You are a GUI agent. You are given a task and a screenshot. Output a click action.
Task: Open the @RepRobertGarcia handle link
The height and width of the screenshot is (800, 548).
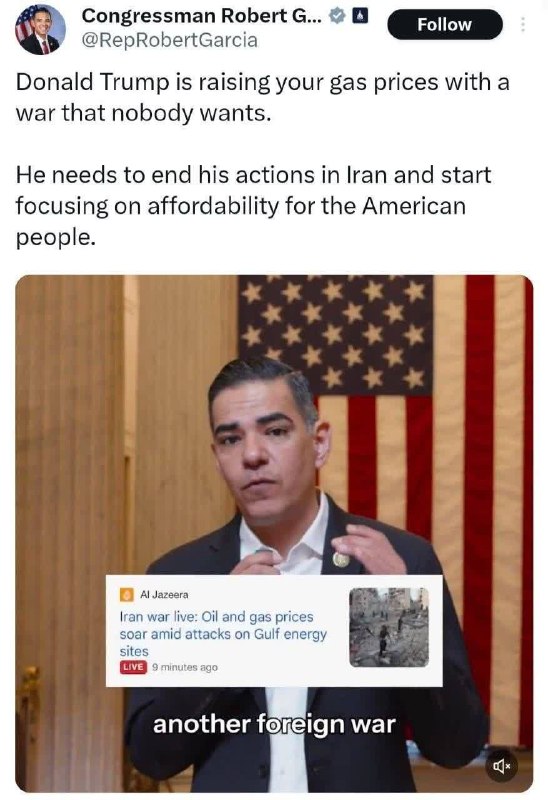point(169,40)
